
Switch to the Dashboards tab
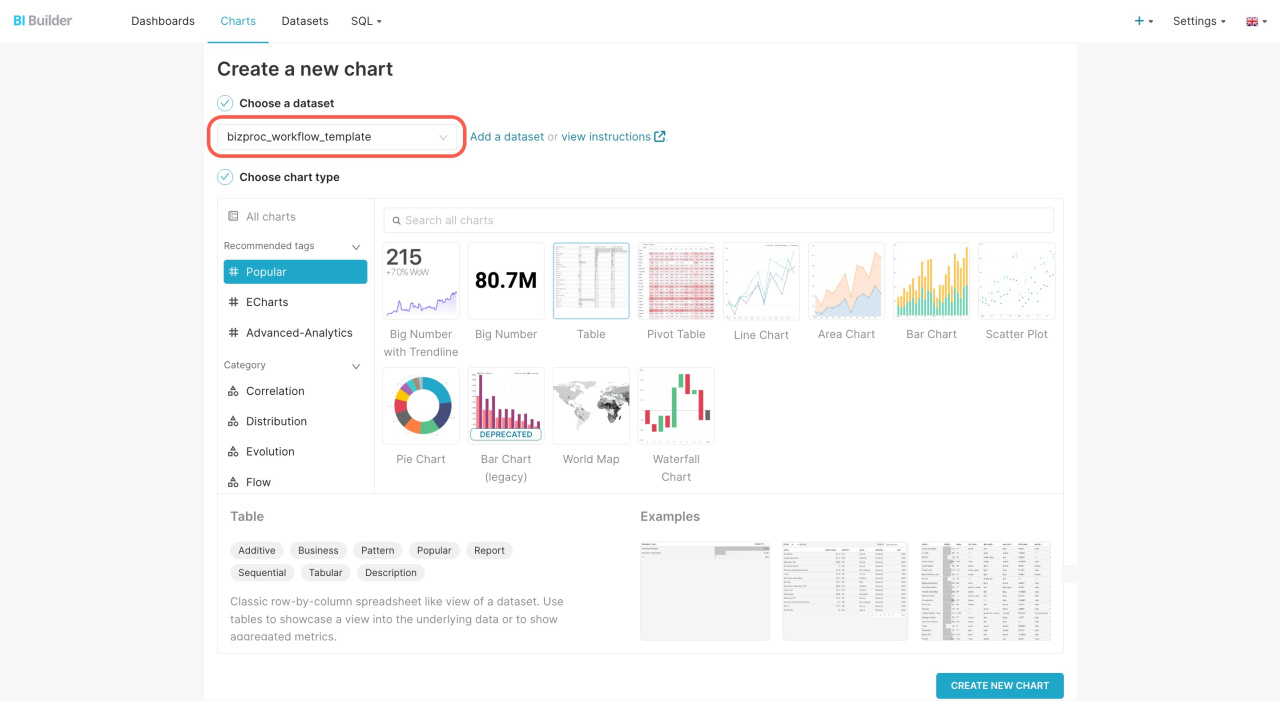point(163,21)
